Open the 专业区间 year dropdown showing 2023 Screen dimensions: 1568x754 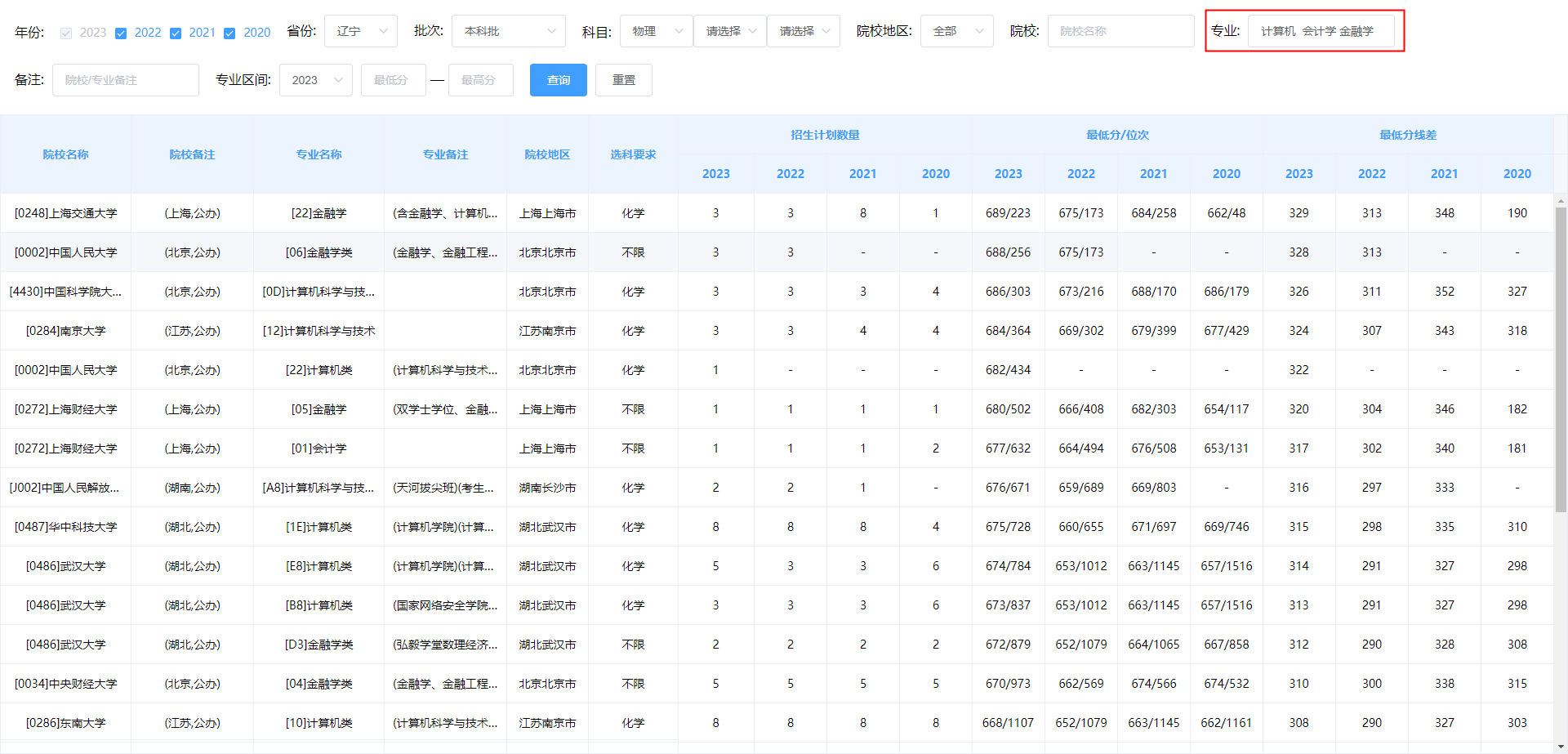(315, 79)
